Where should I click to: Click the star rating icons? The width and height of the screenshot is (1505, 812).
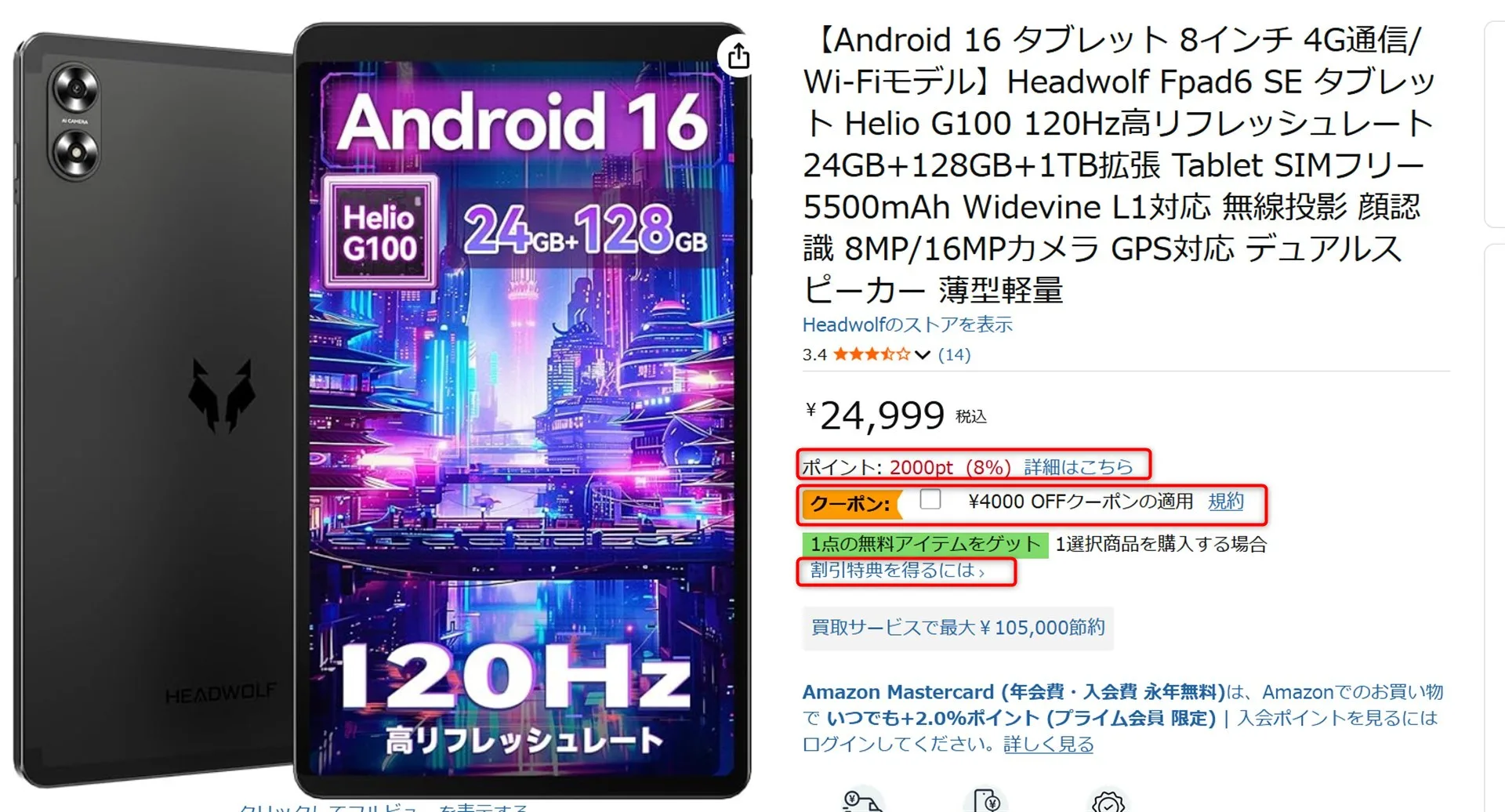click(871, 354)
